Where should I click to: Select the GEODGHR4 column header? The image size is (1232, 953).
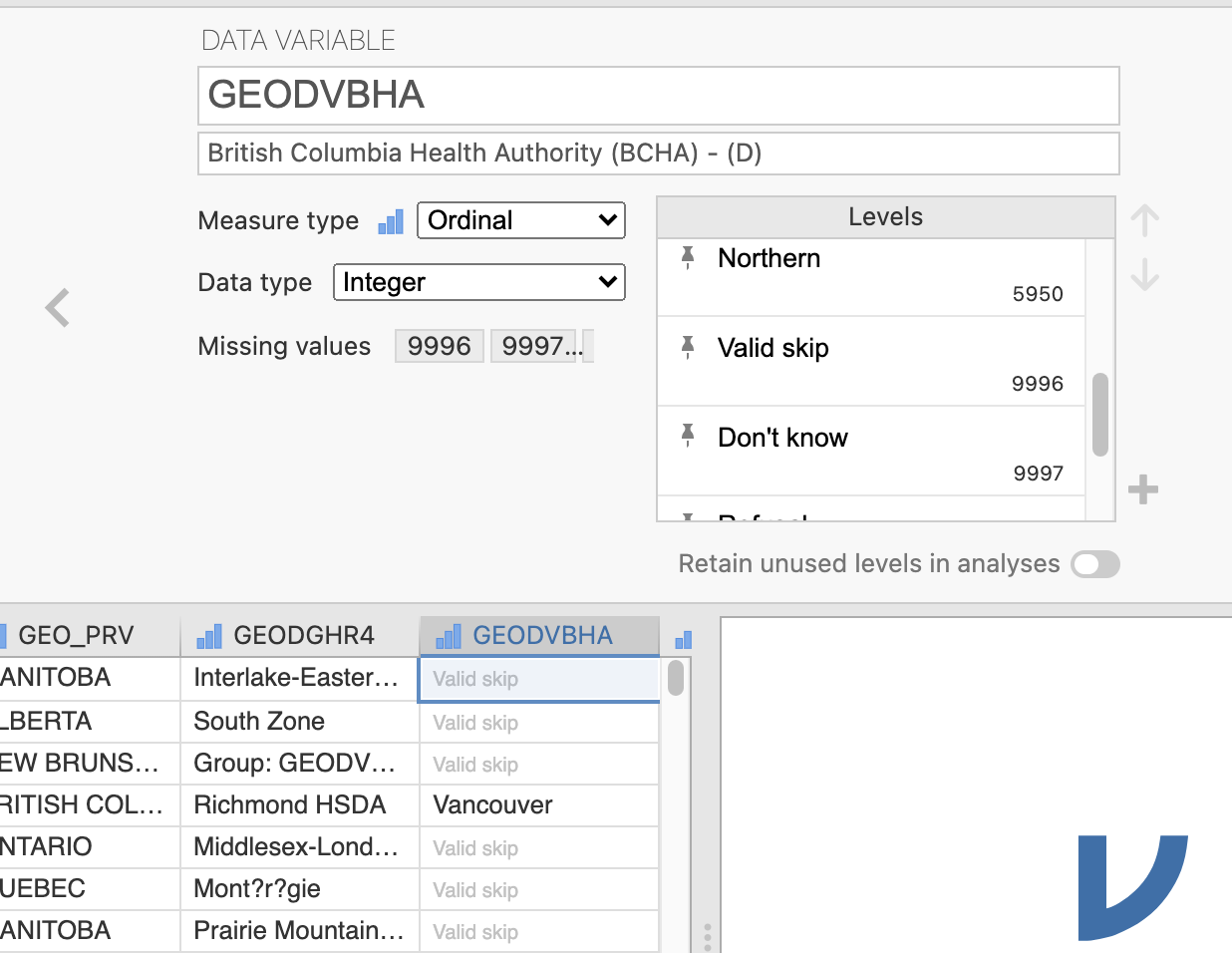(302, 636)
